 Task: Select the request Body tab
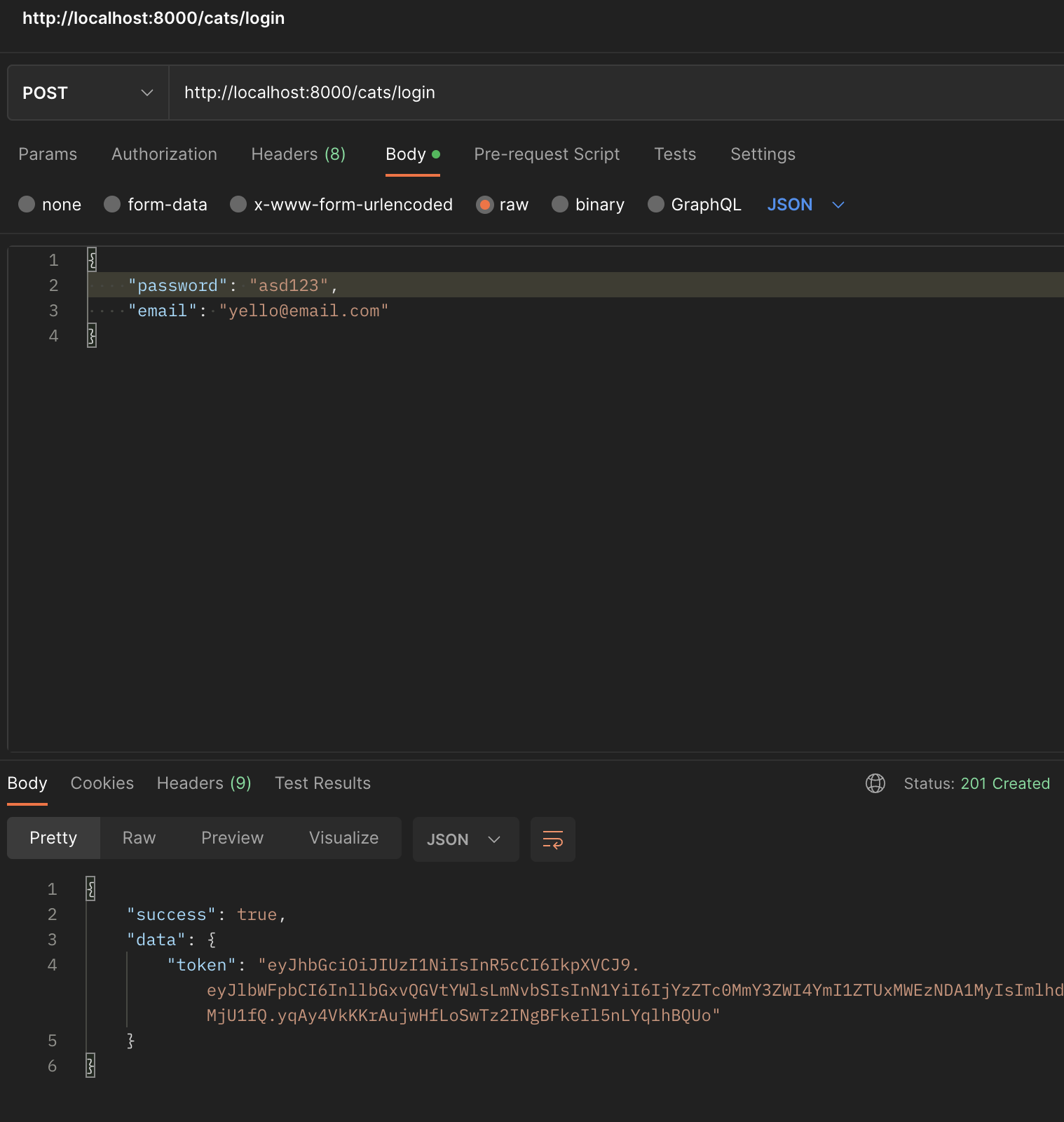[413, 154]
